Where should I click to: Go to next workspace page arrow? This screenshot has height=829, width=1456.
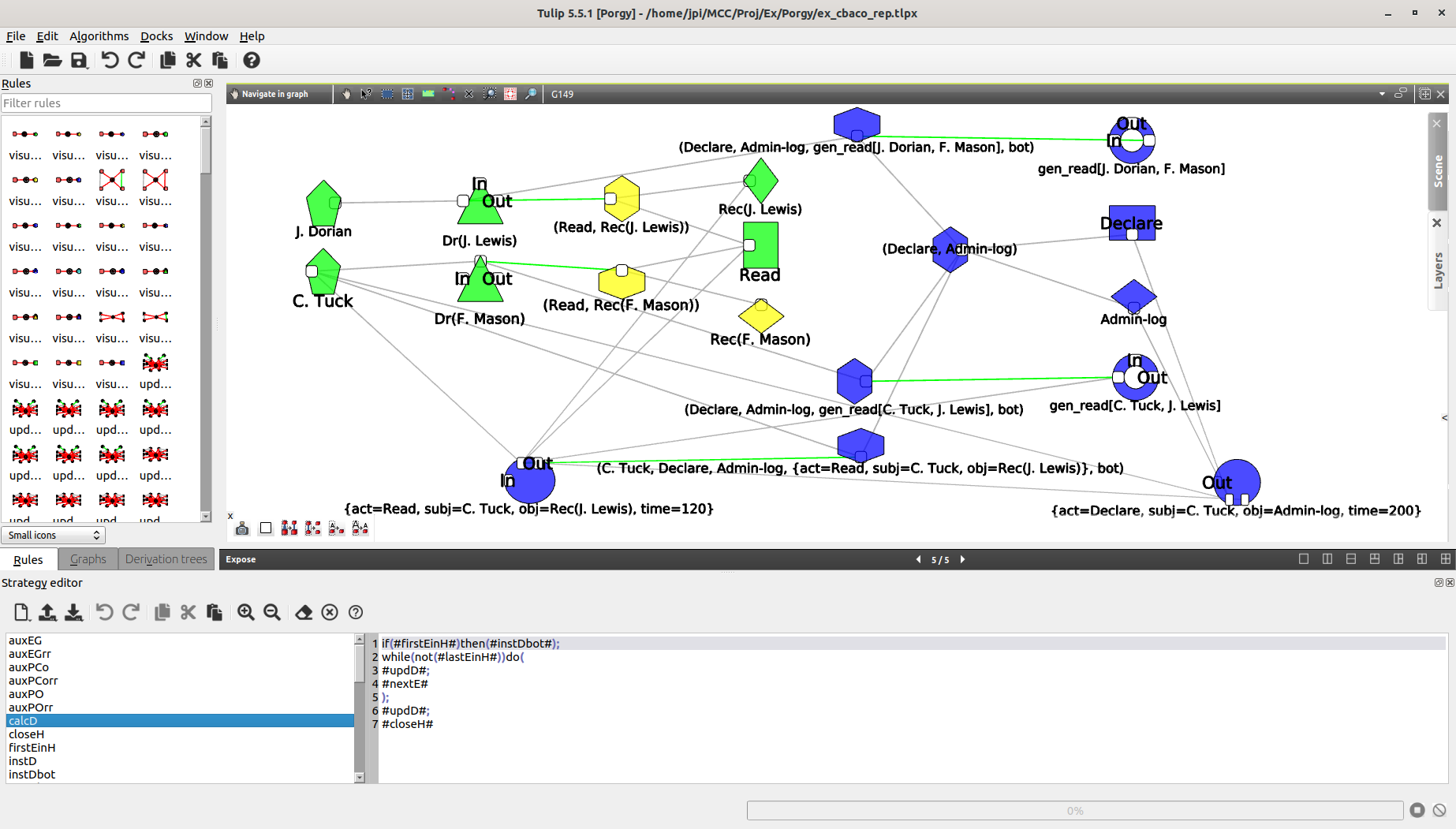point(962,559)
